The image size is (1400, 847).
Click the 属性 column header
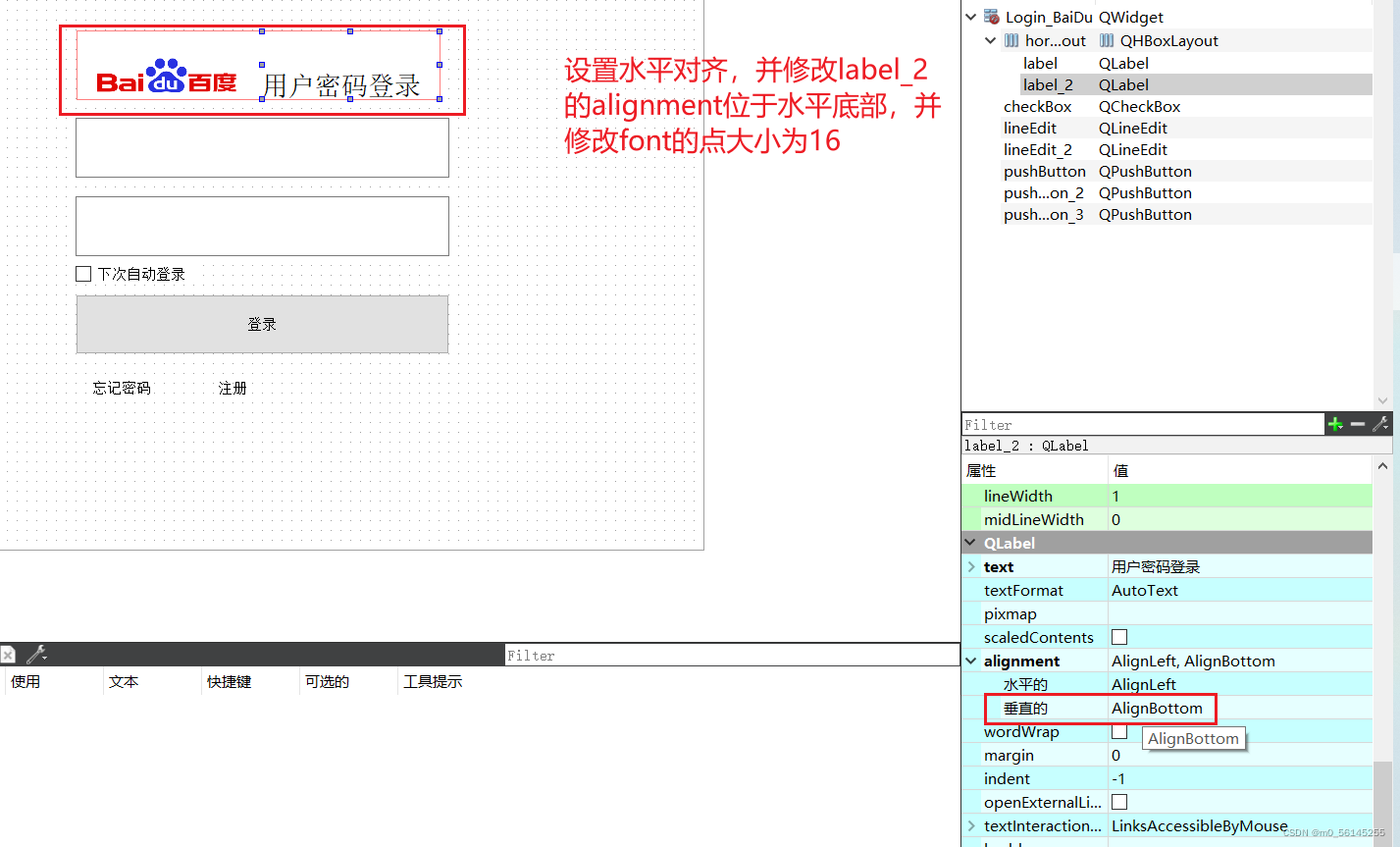(x=981, y=470)
